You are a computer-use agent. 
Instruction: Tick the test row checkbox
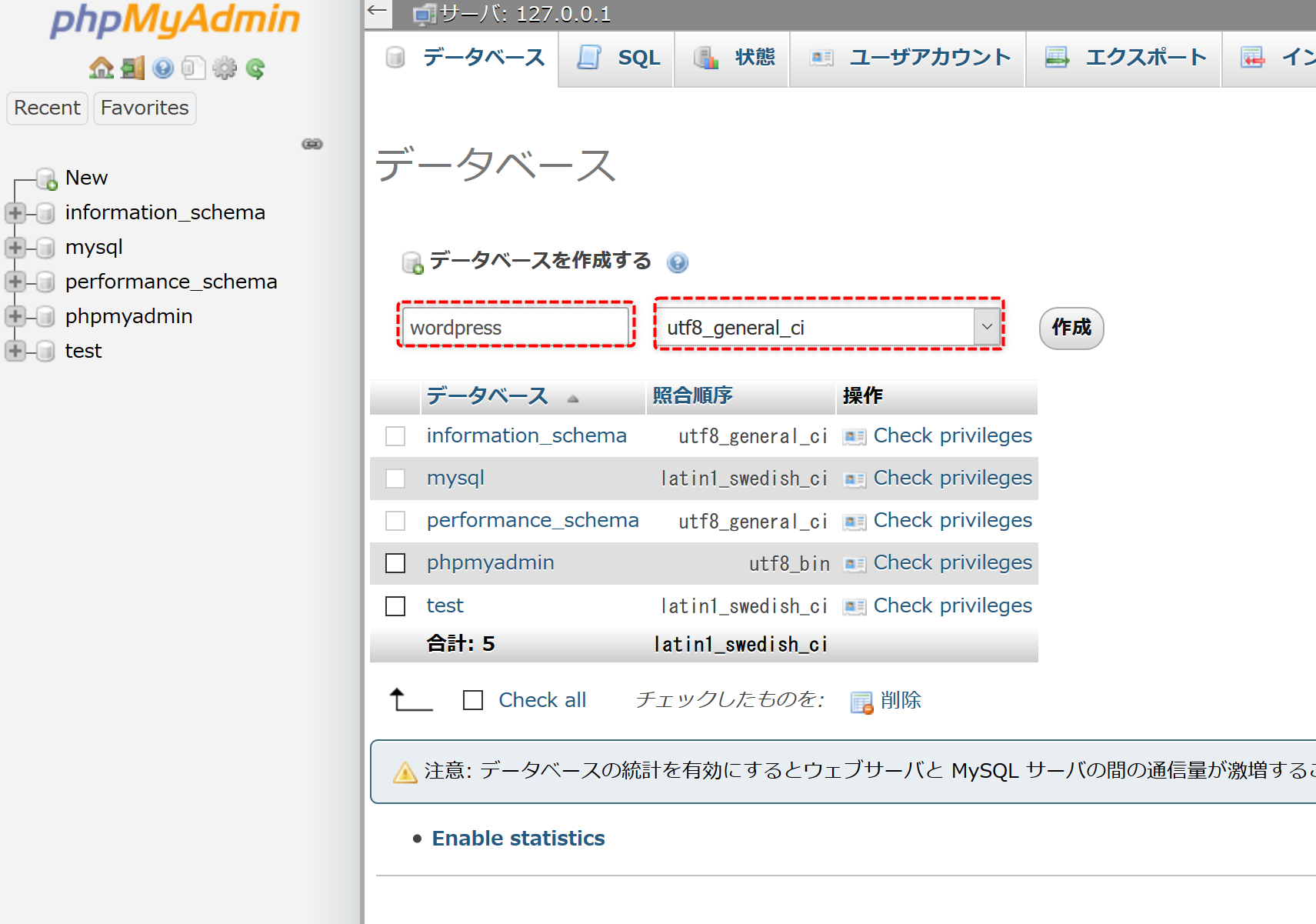(x=395, y=606)
